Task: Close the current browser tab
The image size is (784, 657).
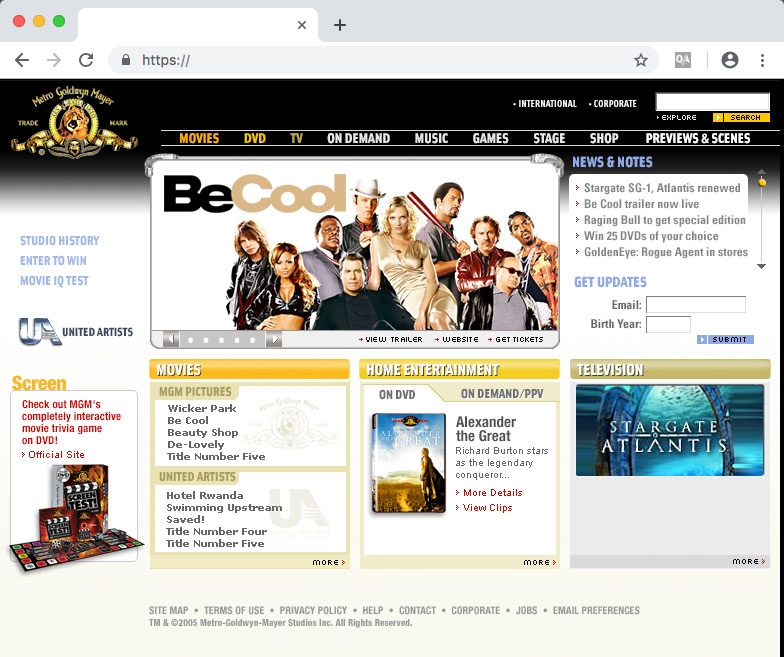Action: click(302, 25)
